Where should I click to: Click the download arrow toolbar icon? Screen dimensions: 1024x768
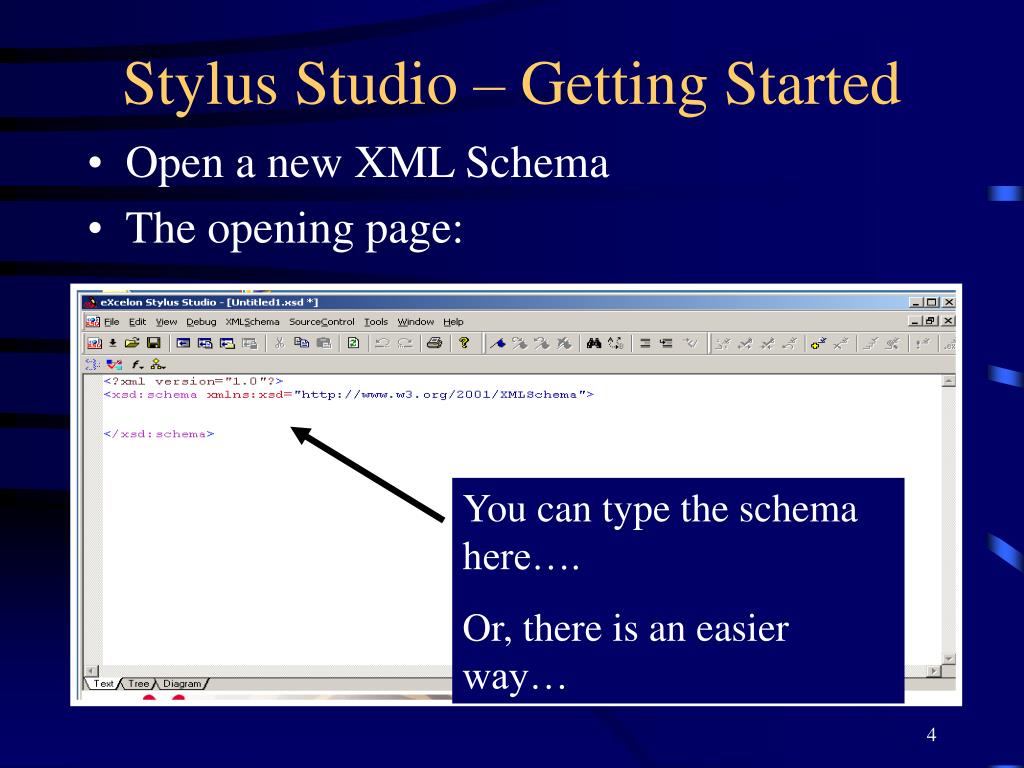click(x=112, y=343)
